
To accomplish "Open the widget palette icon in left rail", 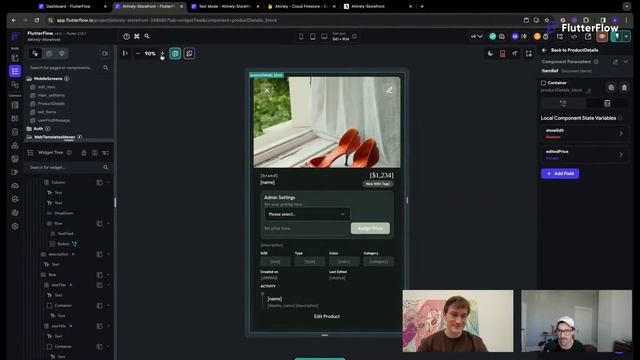I will pyautogui.click(x=15, y=58).
